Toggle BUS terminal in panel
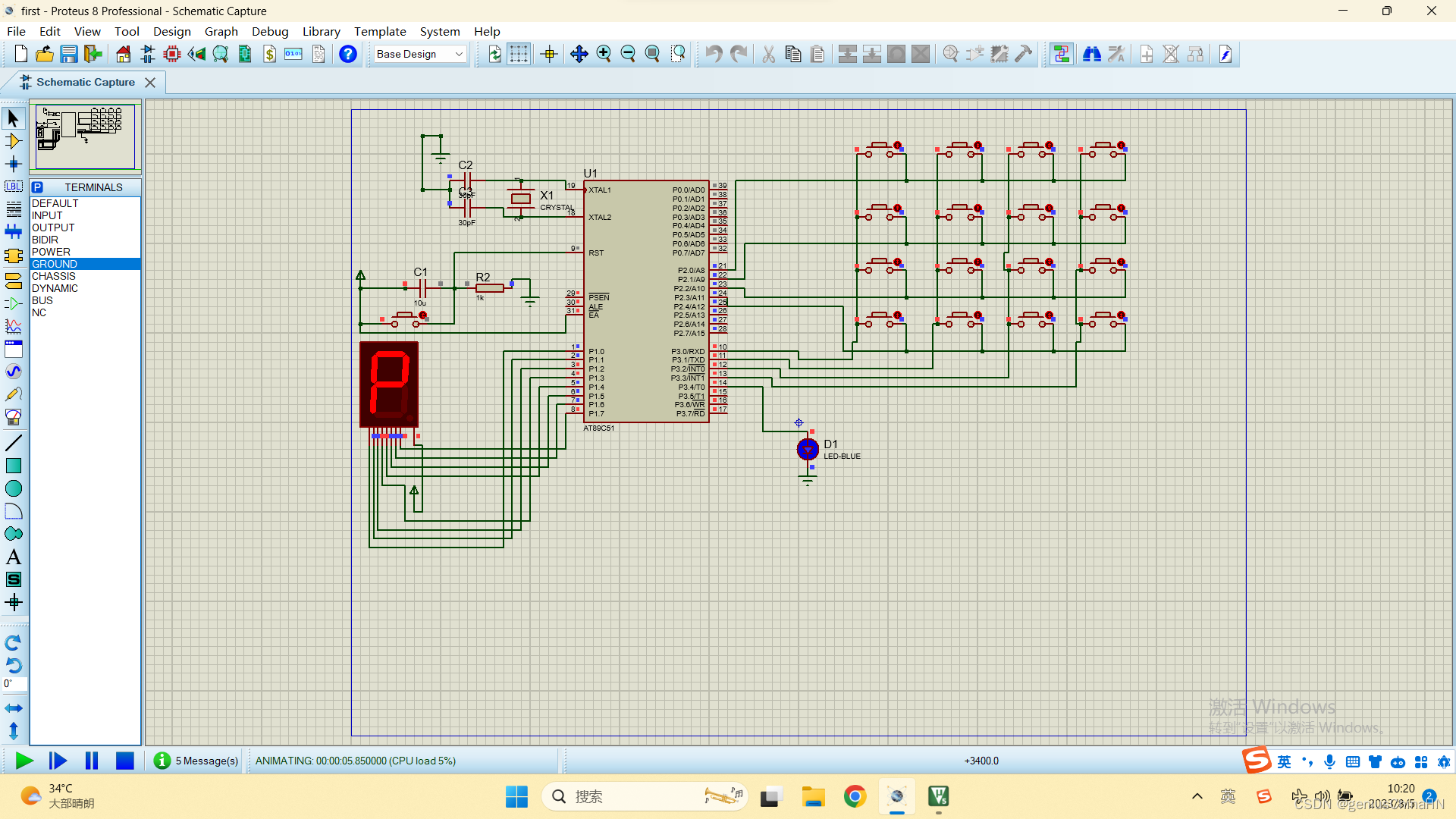The width and height of the screenshot is (1456, 819). pyautogui.click(x=42, y=300)
